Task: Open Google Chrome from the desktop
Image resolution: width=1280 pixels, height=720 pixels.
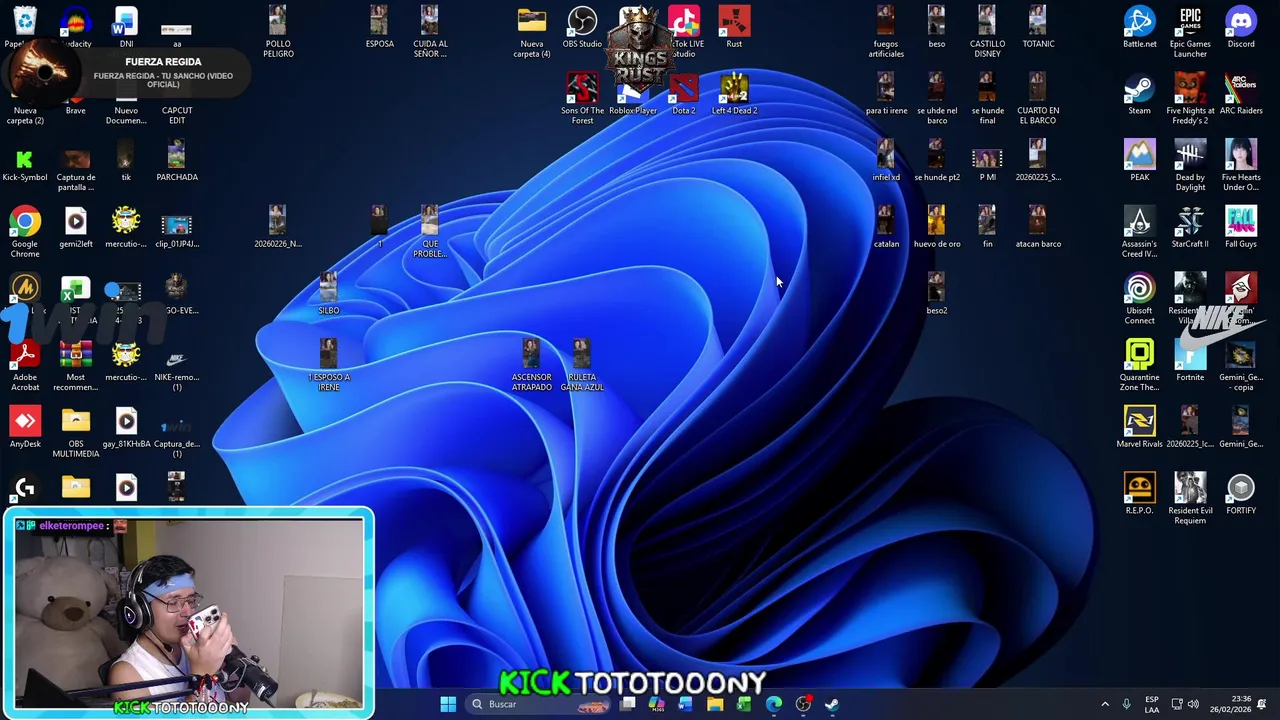Action: pos(25,232)
